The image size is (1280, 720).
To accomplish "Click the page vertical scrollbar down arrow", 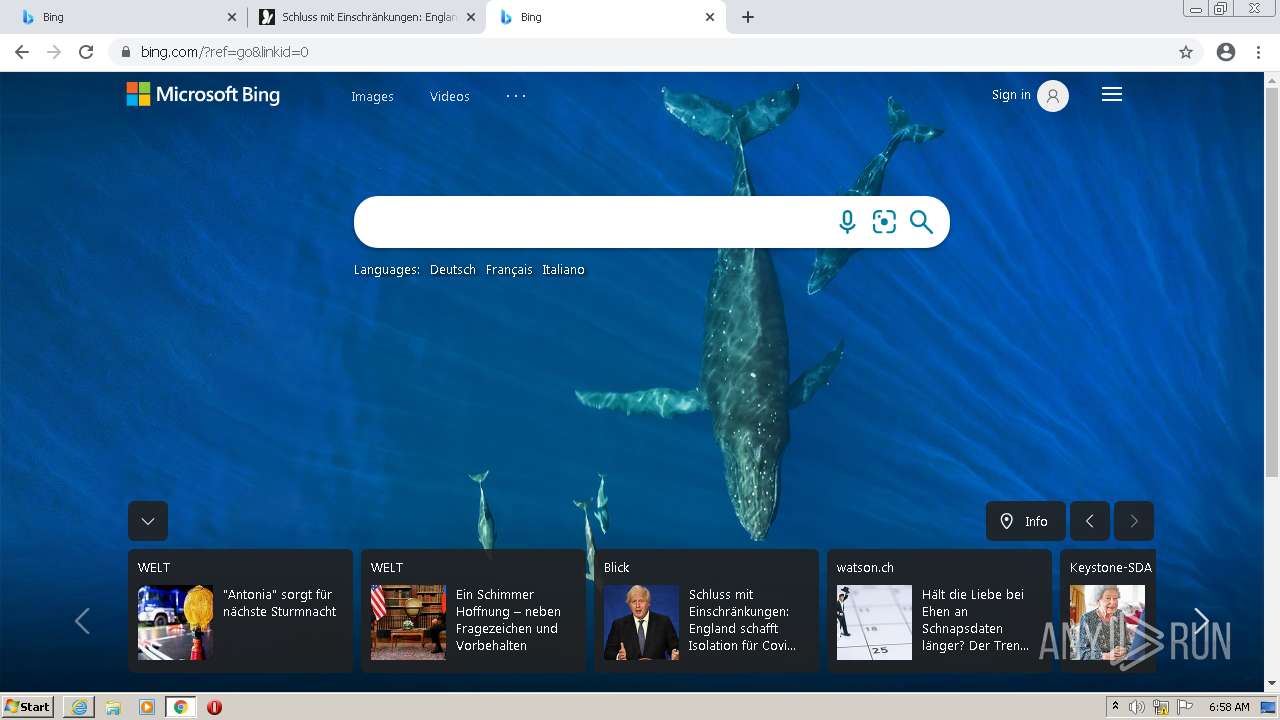I will coord(1272,684).
